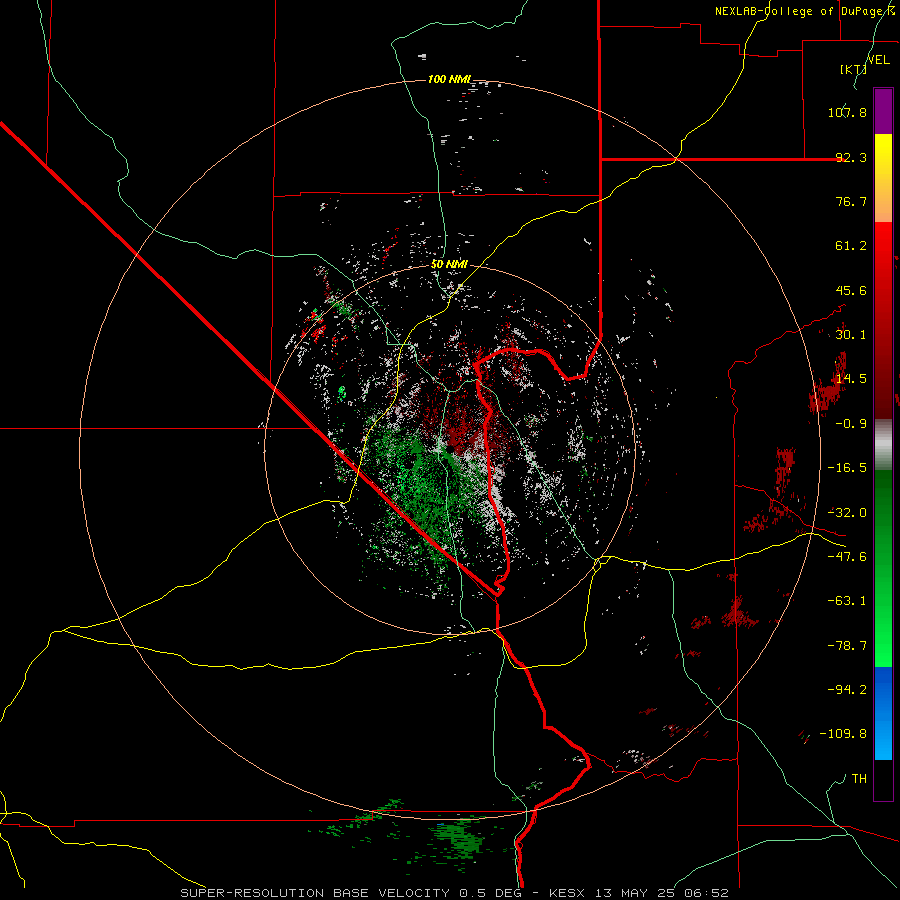The height and width of the screenshot is (900, 900).
Task: Click the -63.1 value on velocity scale
Action: (x=847, y=601)
